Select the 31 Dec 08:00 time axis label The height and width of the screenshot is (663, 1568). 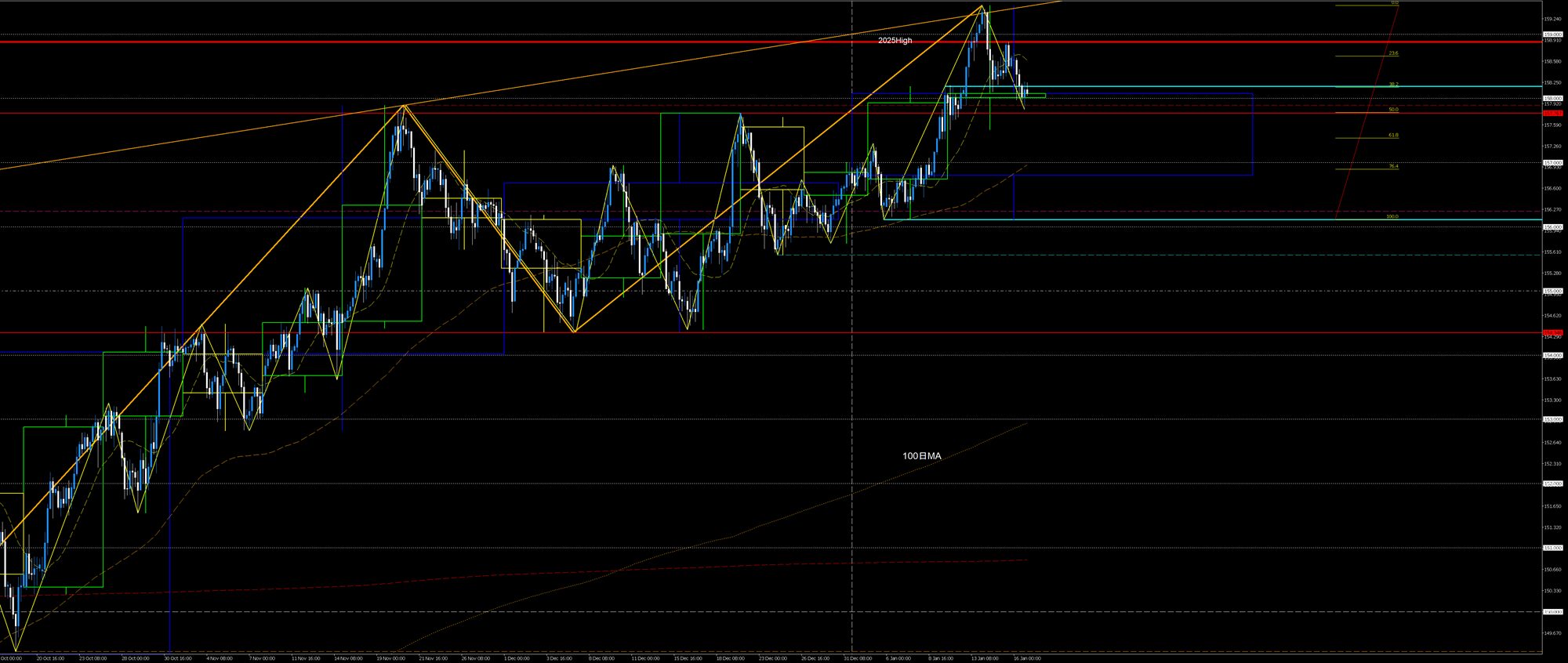point(857,658)
